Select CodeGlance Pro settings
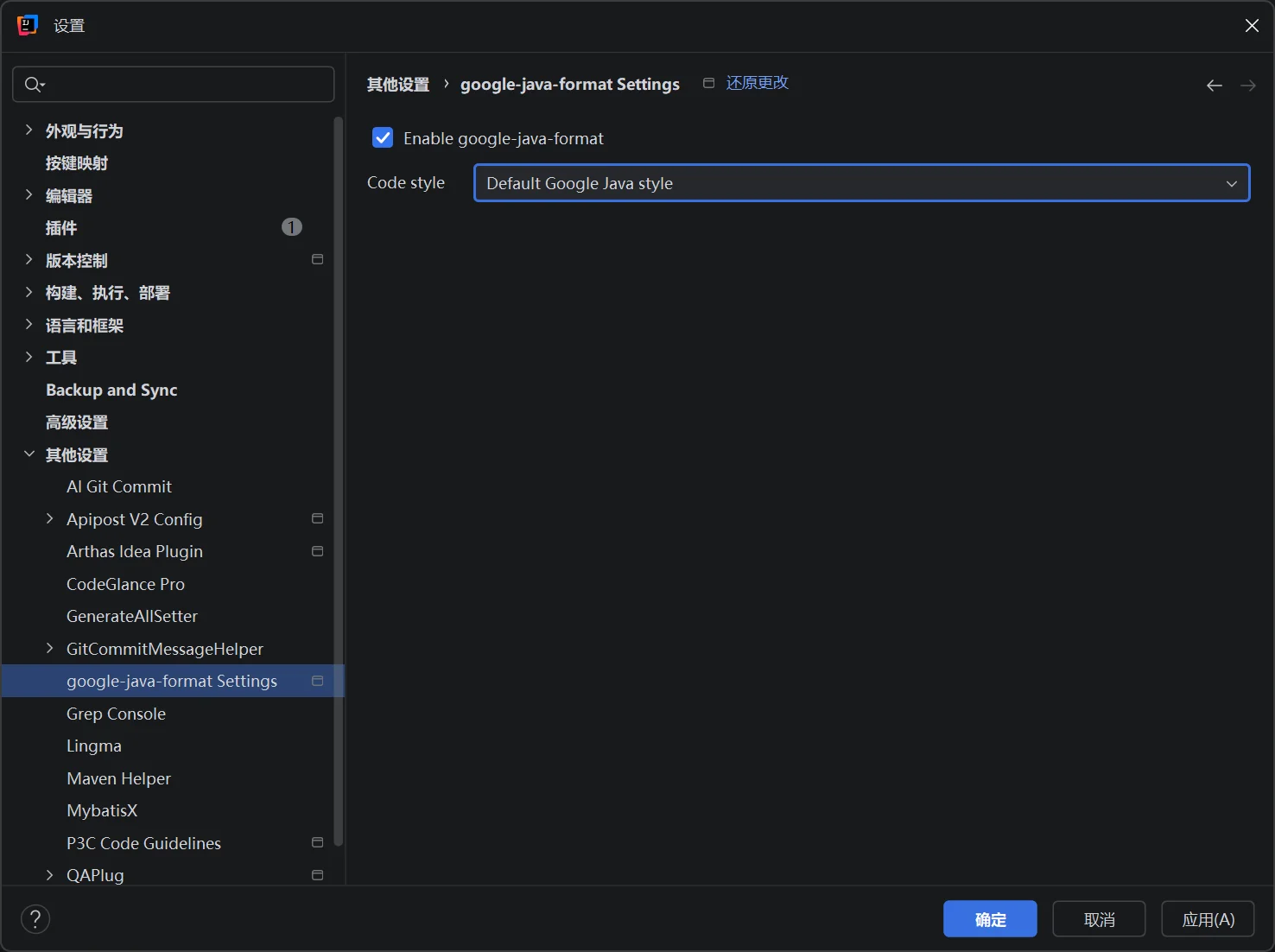Viewport: 1275px width, 952px height. click(125, 584)
